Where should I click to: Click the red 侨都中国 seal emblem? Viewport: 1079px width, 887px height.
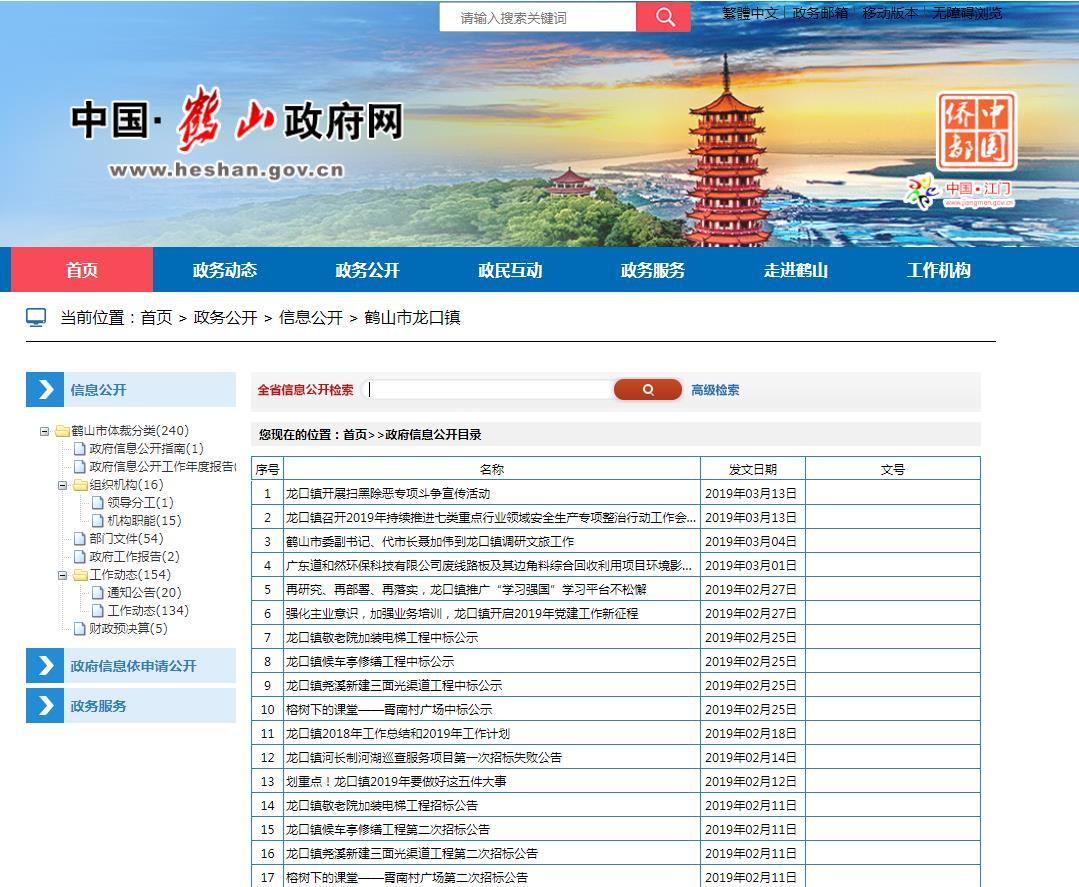tap(976, 131)
